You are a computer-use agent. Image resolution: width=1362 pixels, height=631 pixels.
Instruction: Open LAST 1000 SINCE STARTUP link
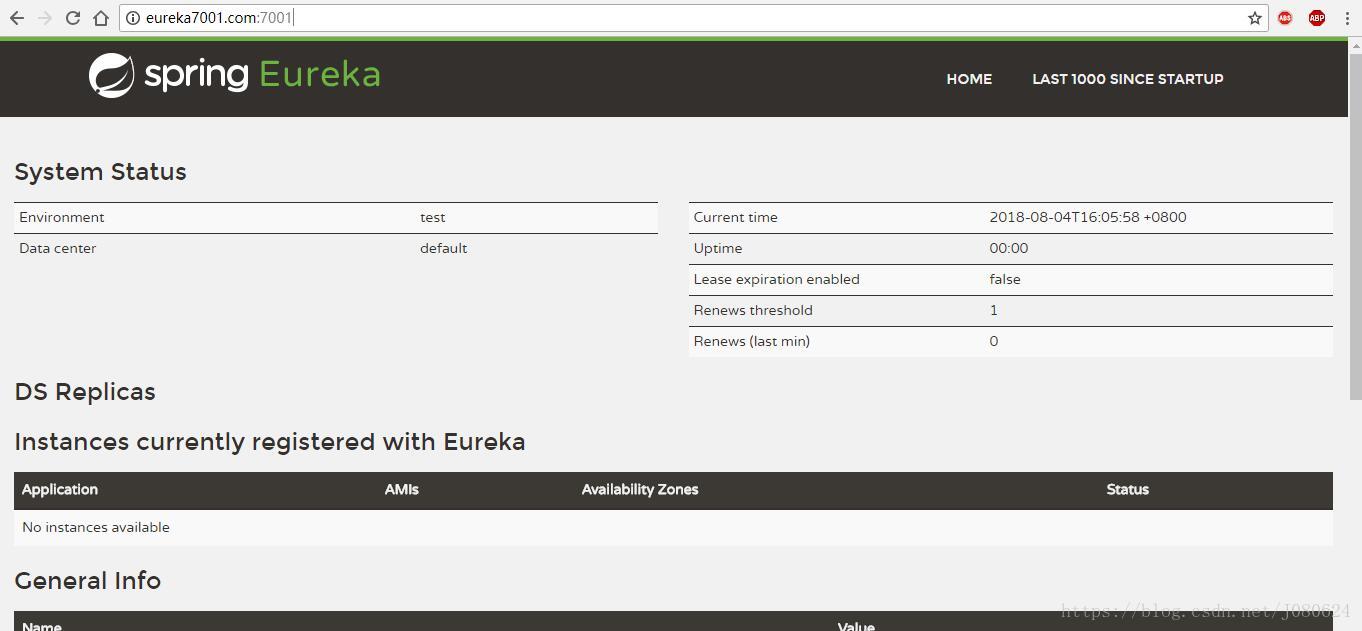click(x=1128, y=79)
